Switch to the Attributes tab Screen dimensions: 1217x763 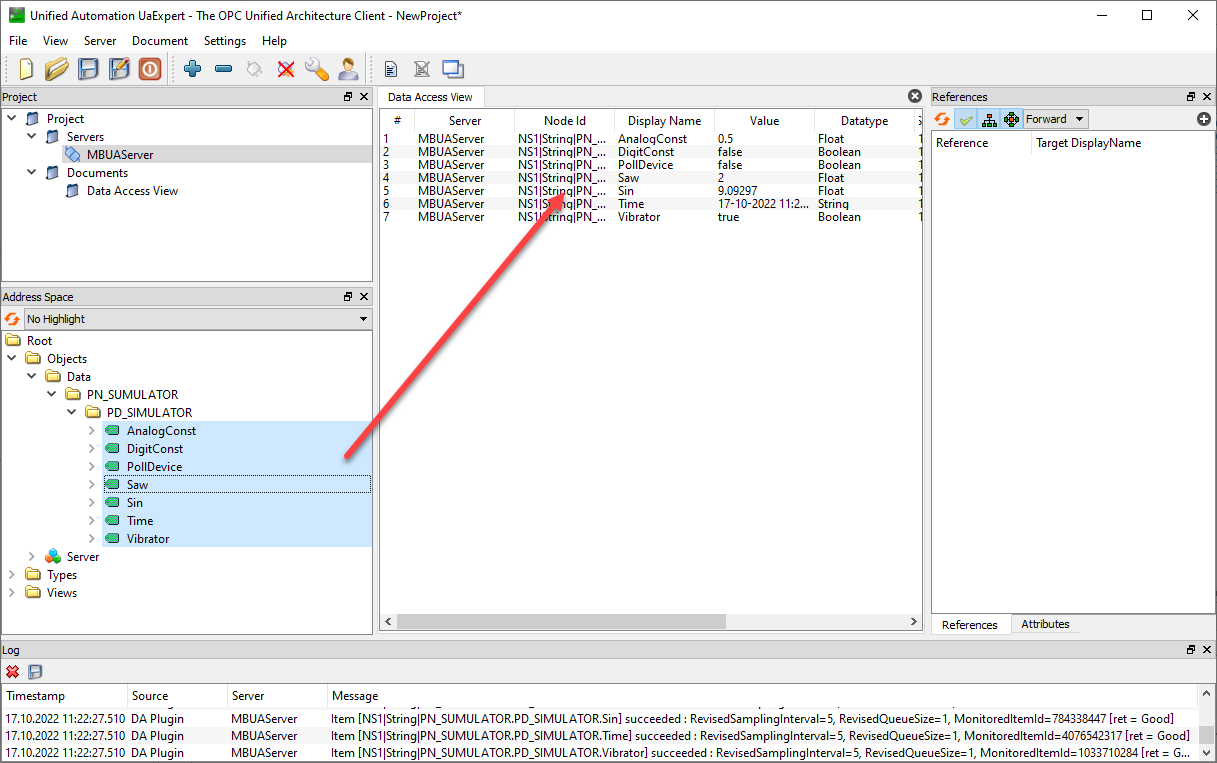pos(1045,624)
